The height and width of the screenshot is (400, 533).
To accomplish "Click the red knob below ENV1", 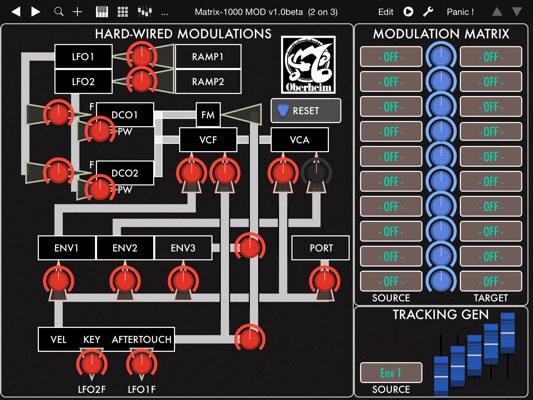I will tap(58, 280).
